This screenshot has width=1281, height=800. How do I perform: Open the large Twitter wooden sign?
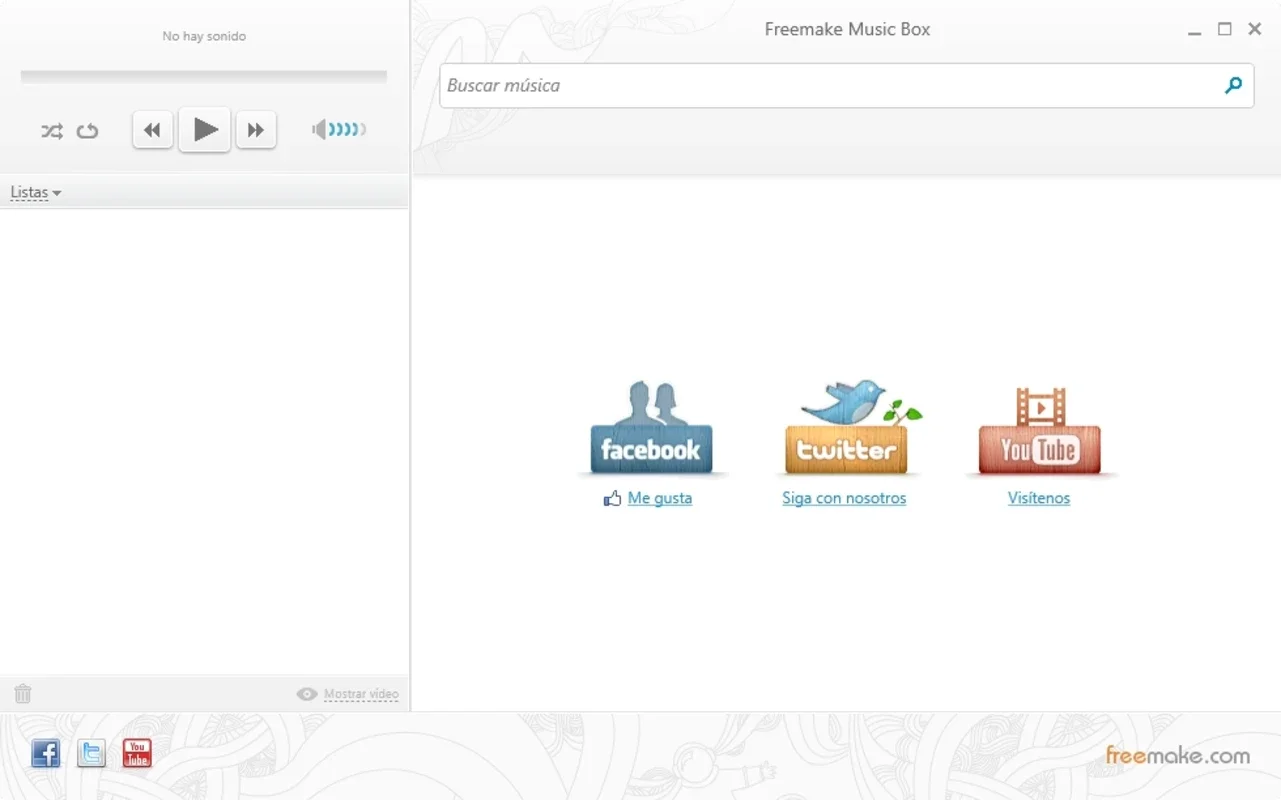point(847,428)
